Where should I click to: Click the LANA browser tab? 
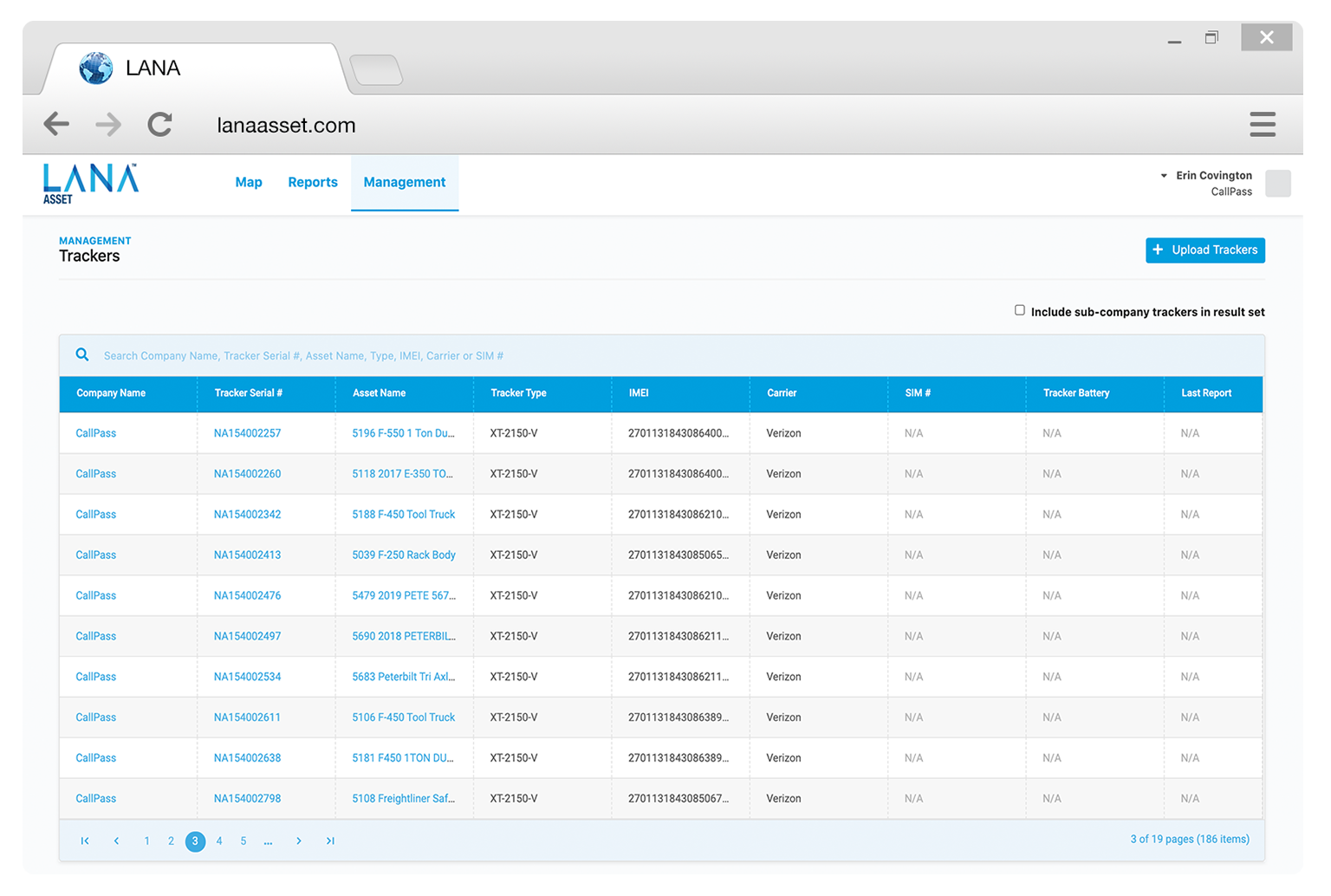coord(198,68)
